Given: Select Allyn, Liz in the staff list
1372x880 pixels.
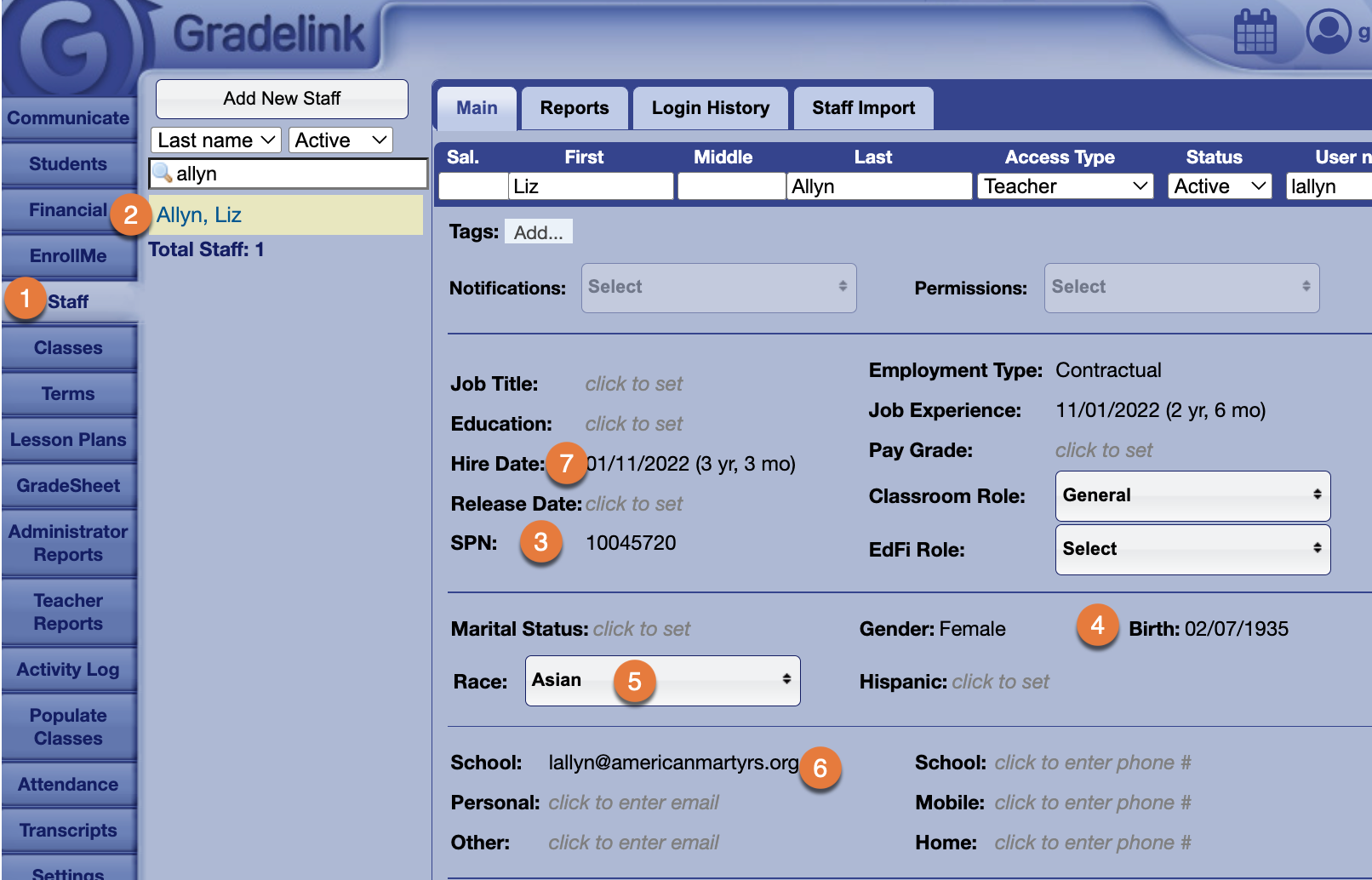Looking at the screenshot, I should (x=286, y=215).
